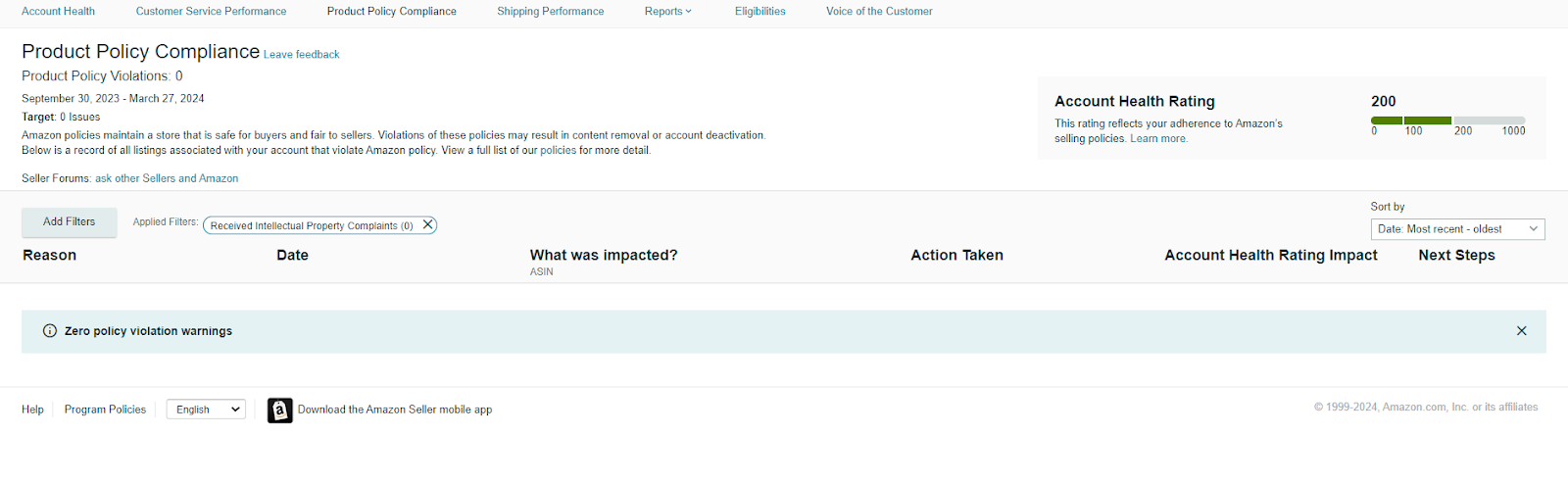Open the Eligibilities tab
This screenshot has width=1568, height=483.
[759, 12]
